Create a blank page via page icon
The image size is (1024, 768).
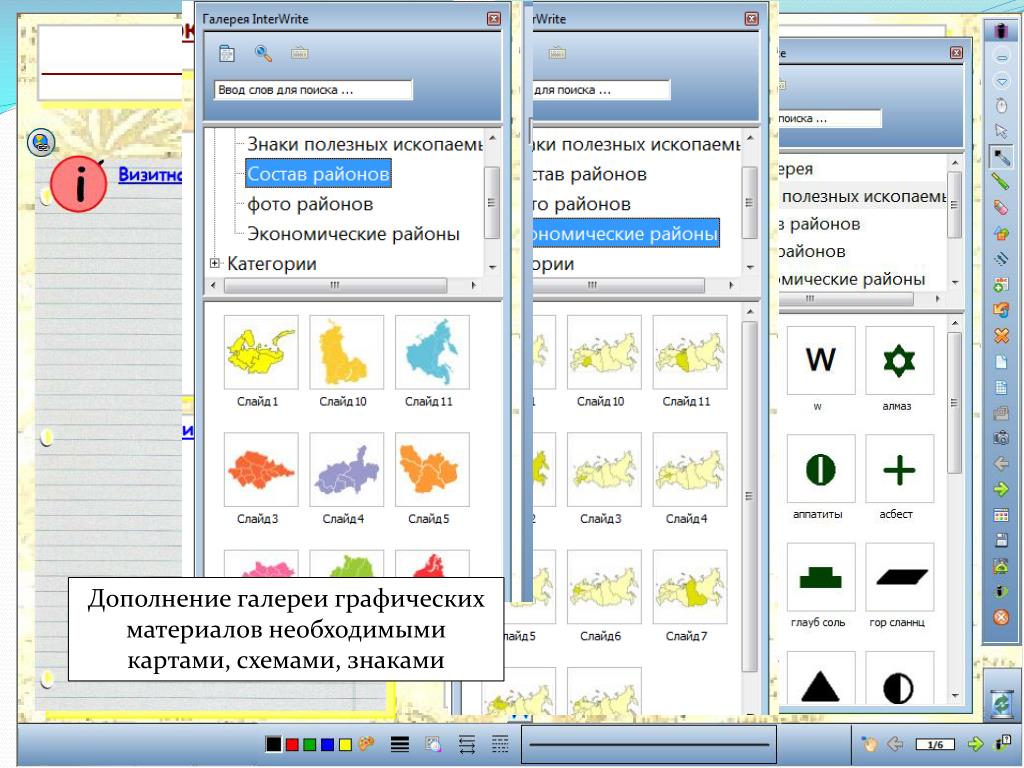(1001, 361)
